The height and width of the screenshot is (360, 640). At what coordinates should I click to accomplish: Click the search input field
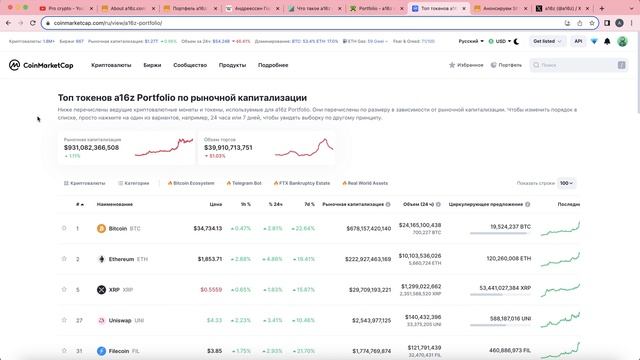(579, 65)
